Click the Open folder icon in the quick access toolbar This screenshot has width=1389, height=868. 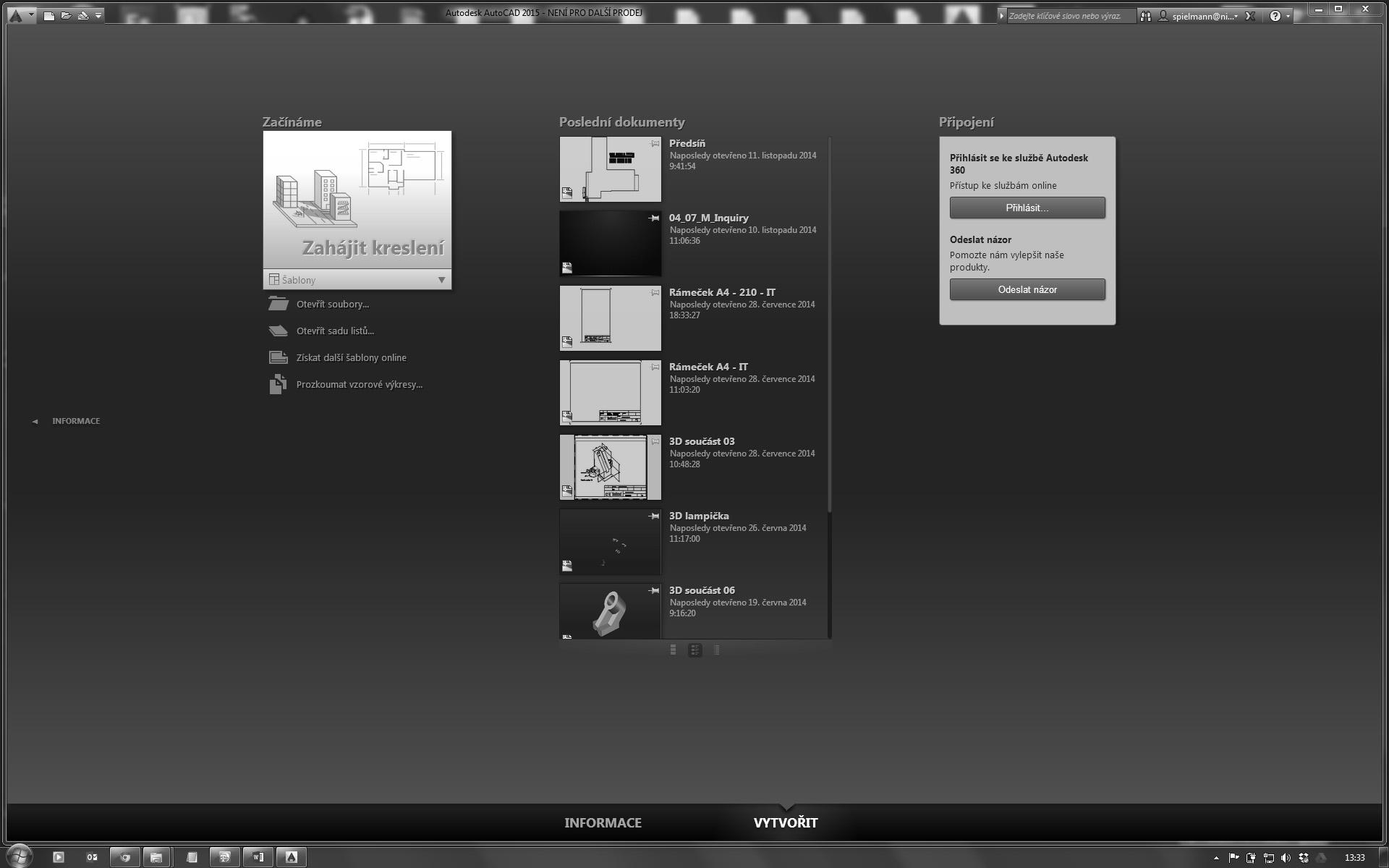(x=66, y=15)
